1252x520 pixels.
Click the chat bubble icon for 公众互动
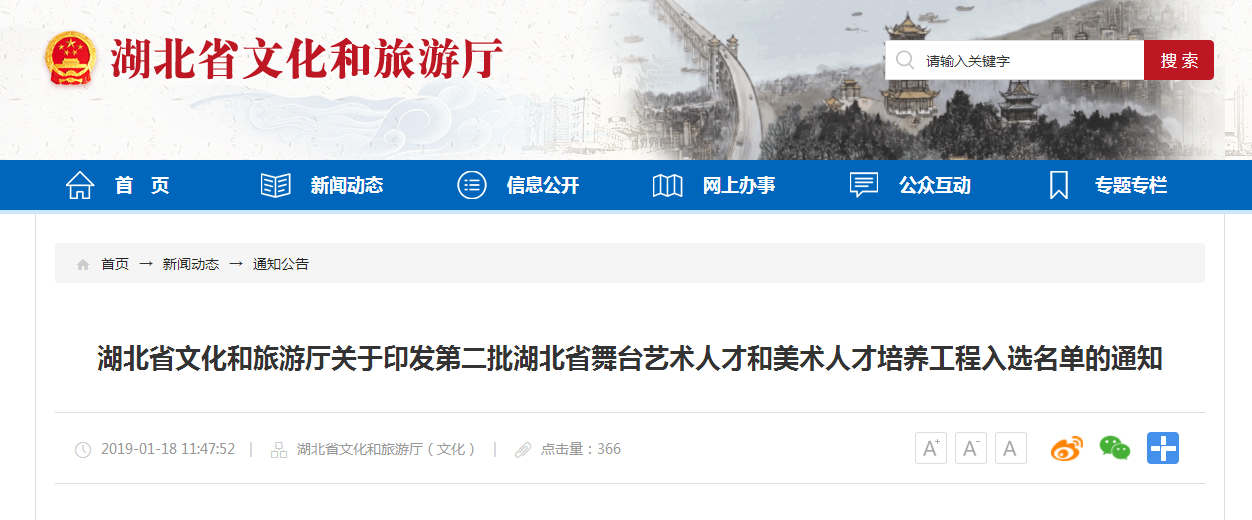(864, 185)
